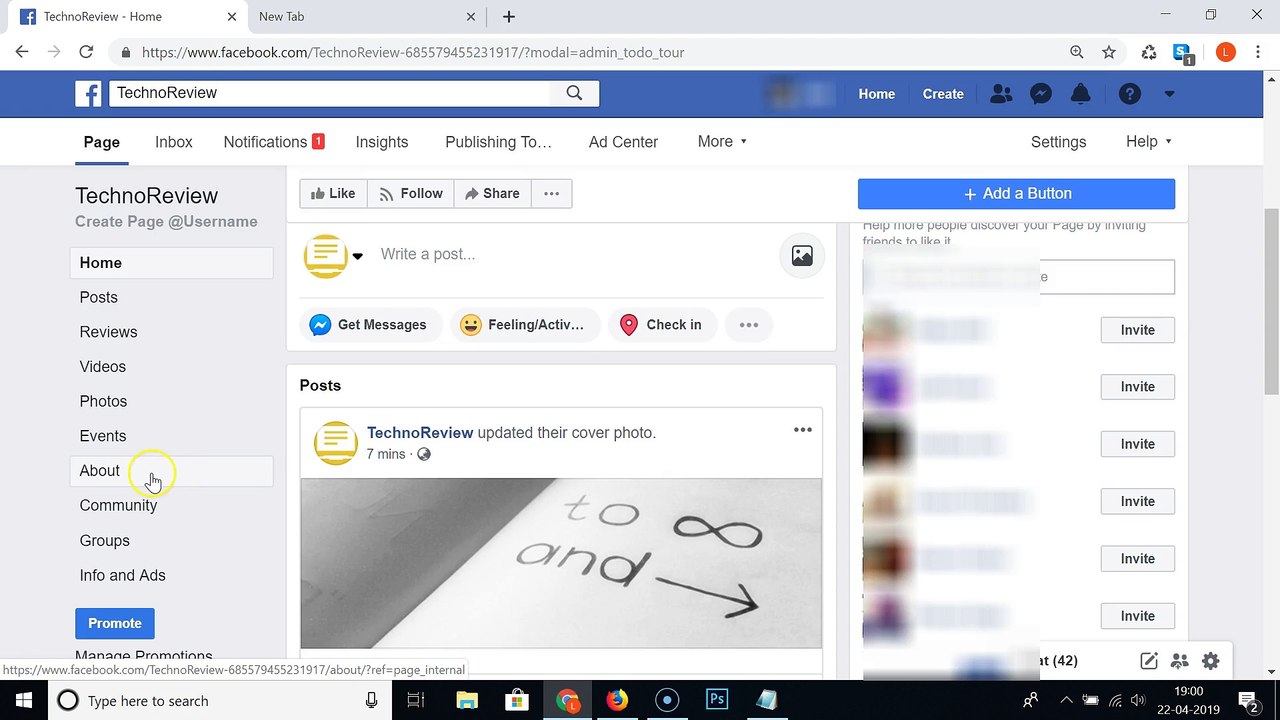Expand the account dropdown arrow in header

(x=1169, y=94)
